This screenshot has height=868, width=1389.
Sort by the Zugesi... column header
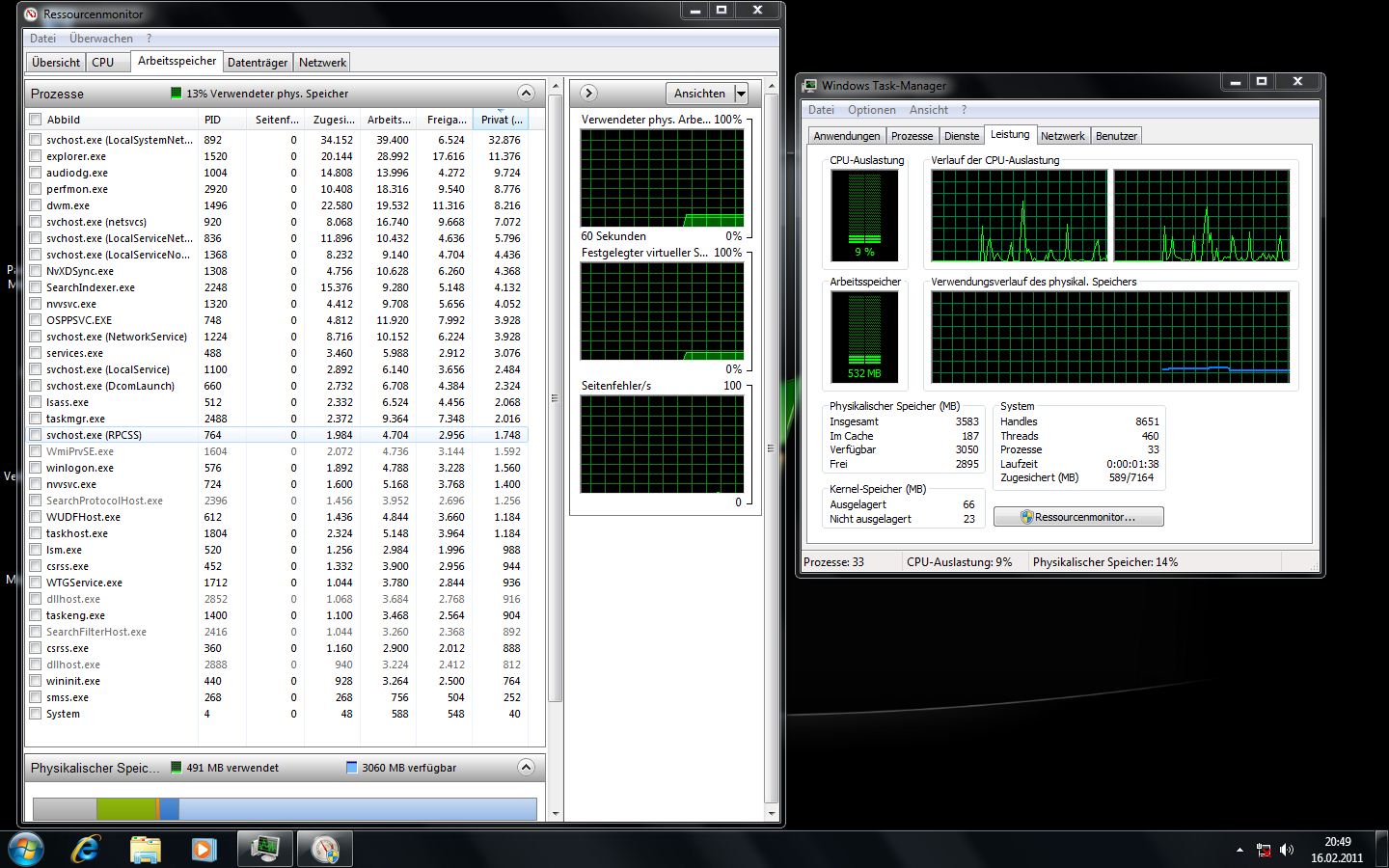(x=334, y=120)
